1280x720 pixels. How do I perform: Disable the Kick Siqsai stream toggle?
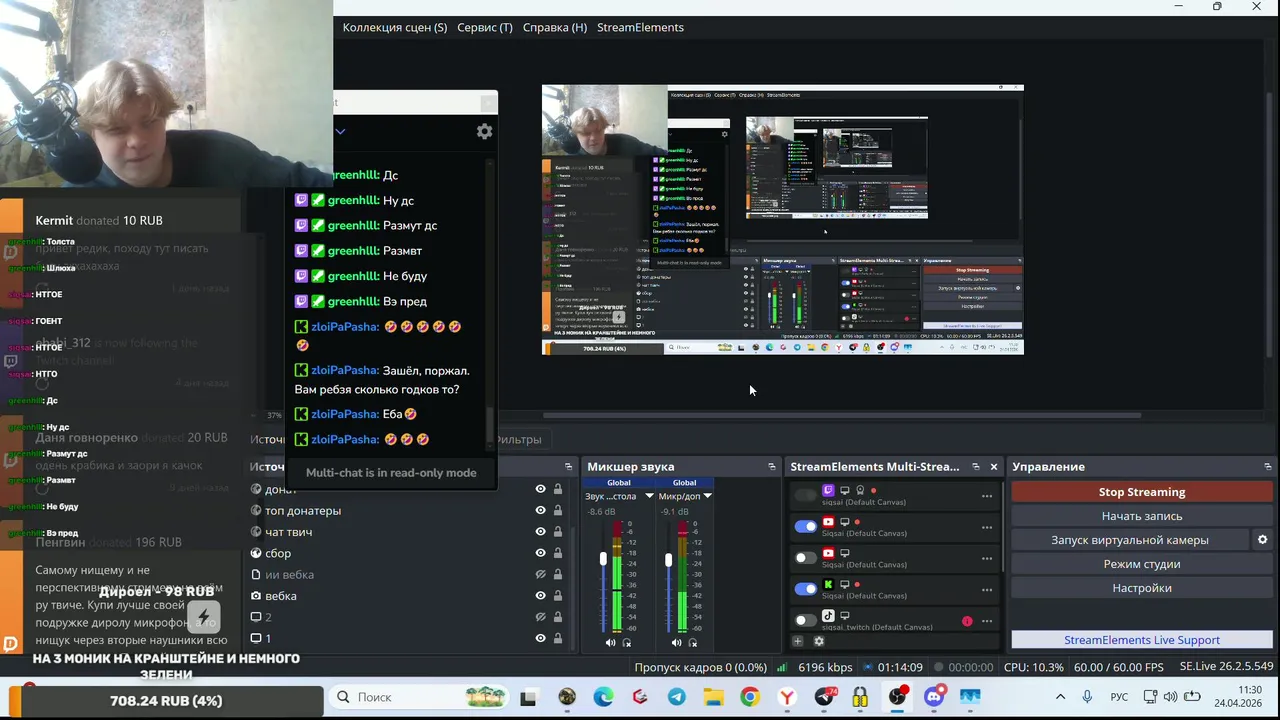tap(806, 589)
